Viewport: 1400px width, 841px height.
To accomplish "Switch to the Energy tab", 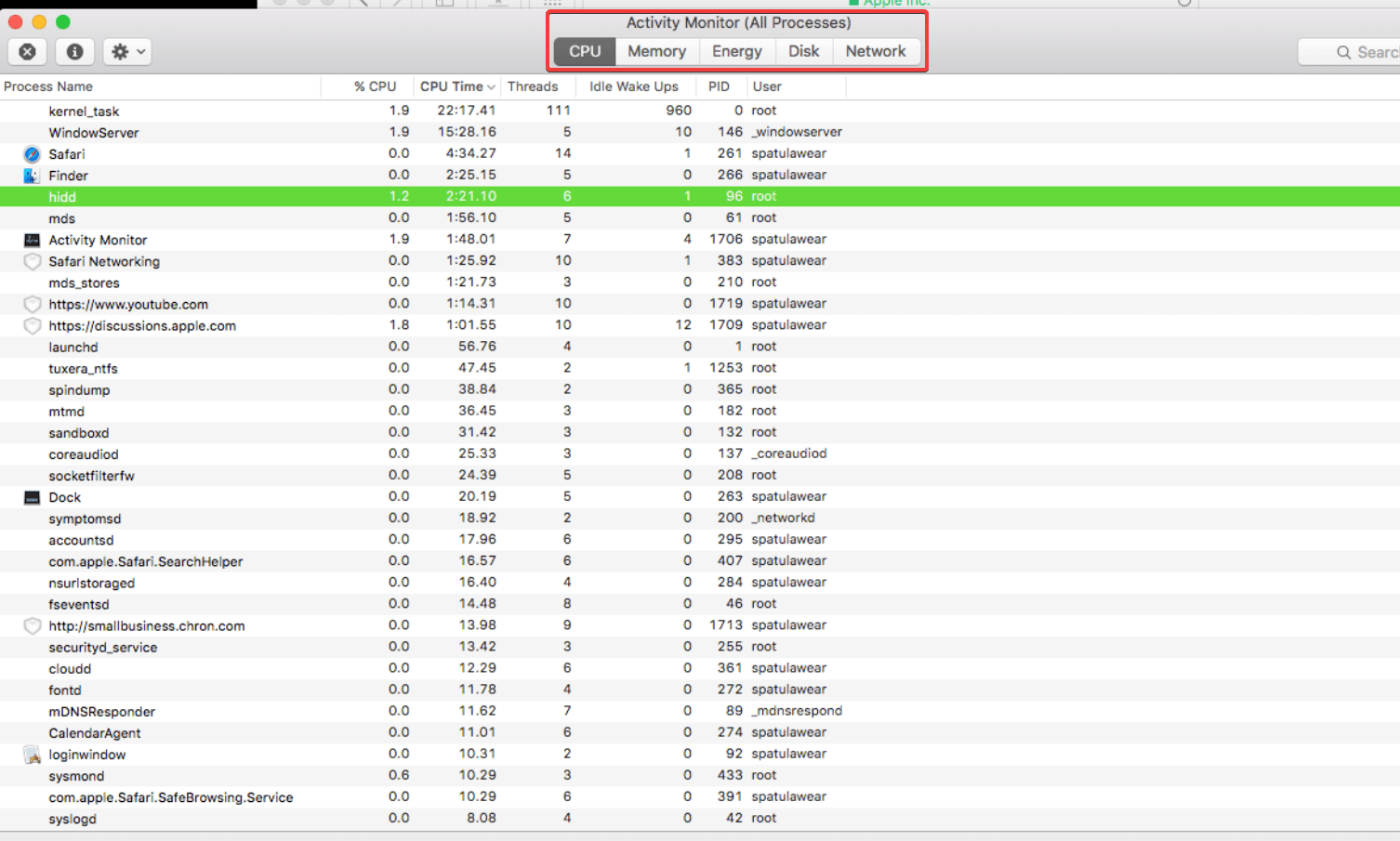I will [x=735, y=51].
